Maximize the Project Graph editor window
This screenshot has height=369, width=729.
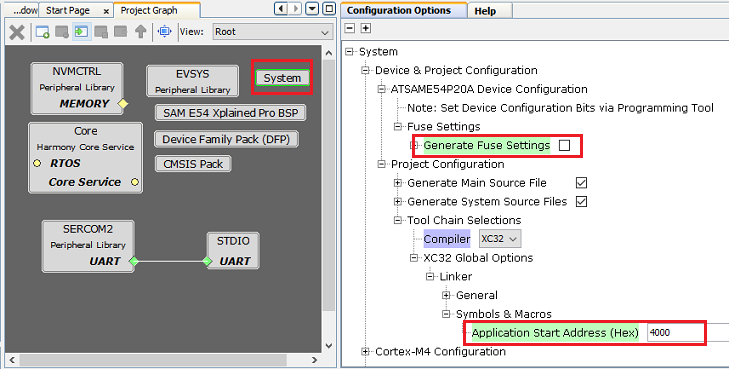click(329, 9)
